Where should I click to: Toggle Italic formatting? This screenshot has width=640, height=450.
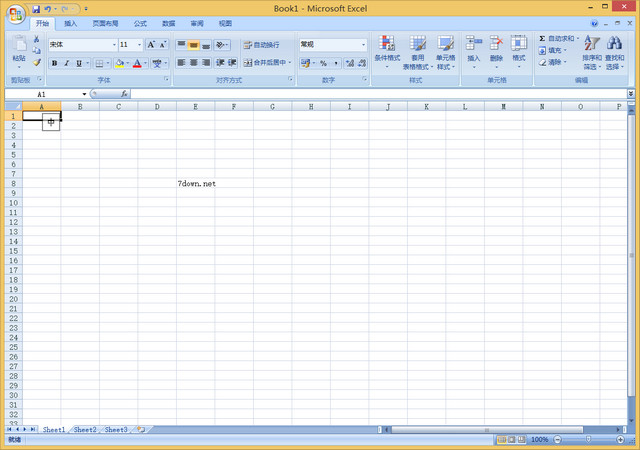tap(66, 63)
